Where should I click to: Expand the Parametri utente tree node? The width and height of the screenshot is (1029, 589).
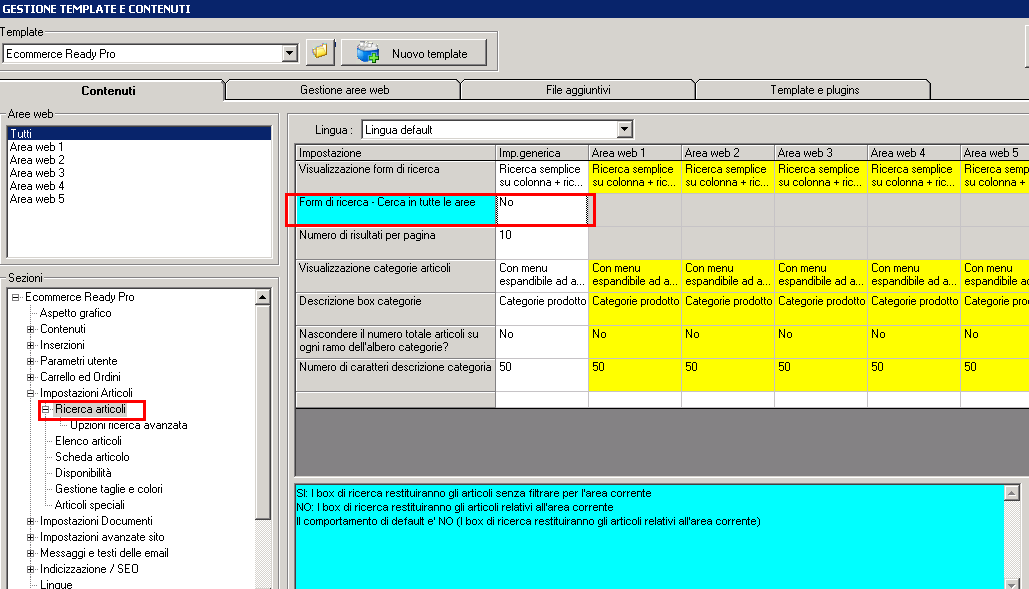click(x=30, y=361)
